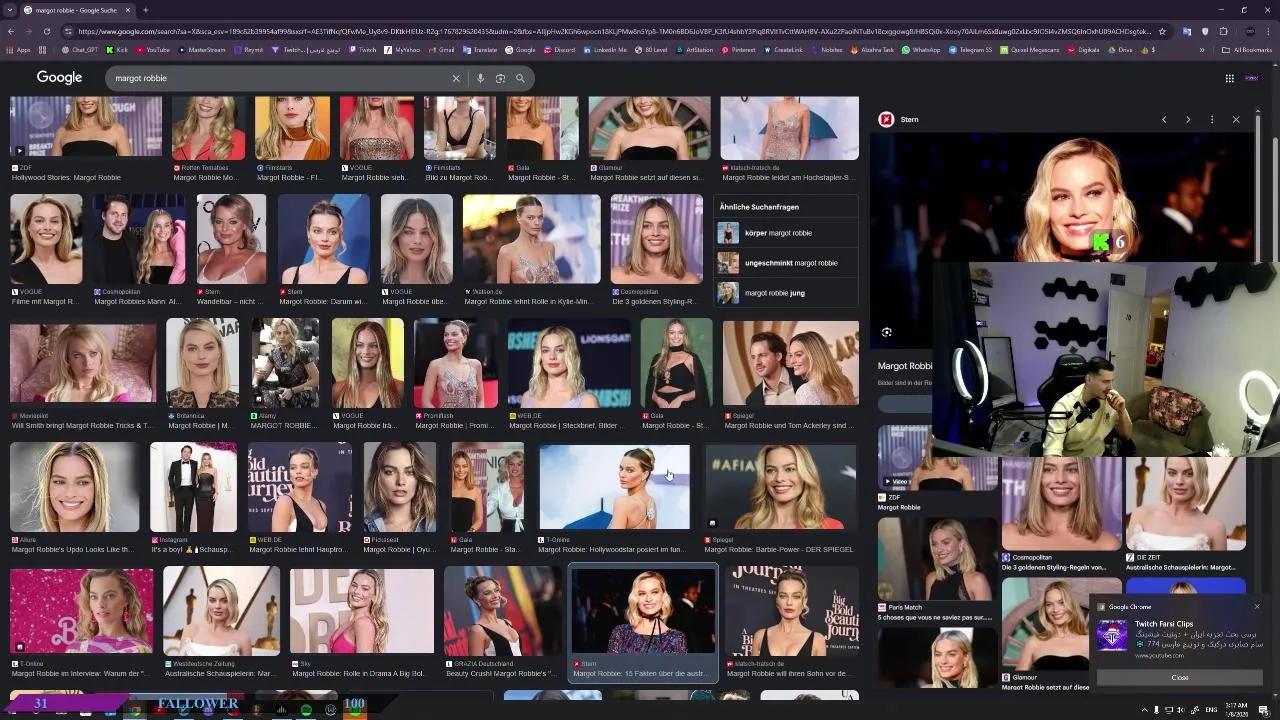Search inside image with Lens overlay icon
This screenshot has width=1280, height=720.
click(x=886, y=332)
